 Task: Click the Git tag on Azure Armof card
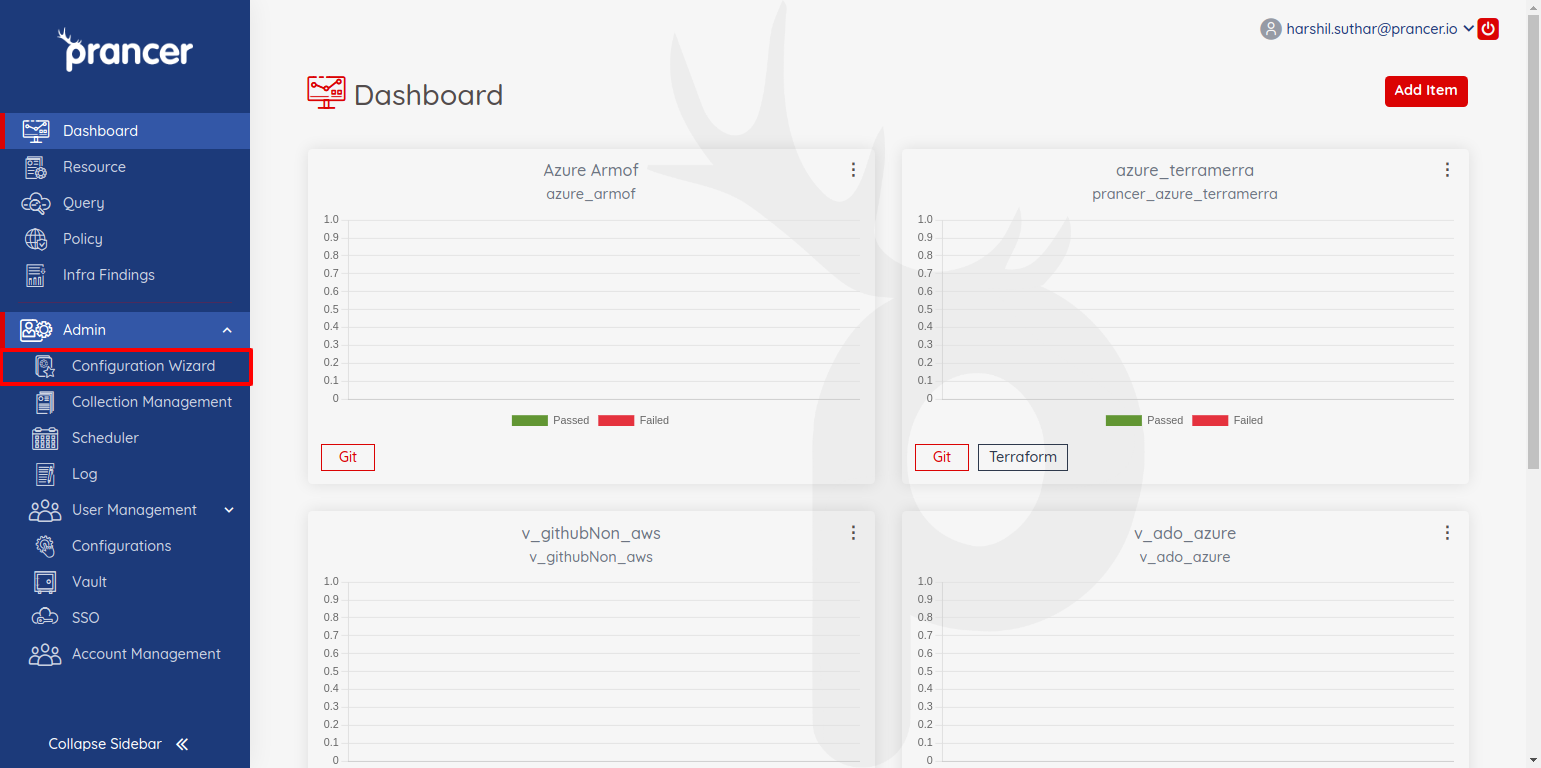348,457
